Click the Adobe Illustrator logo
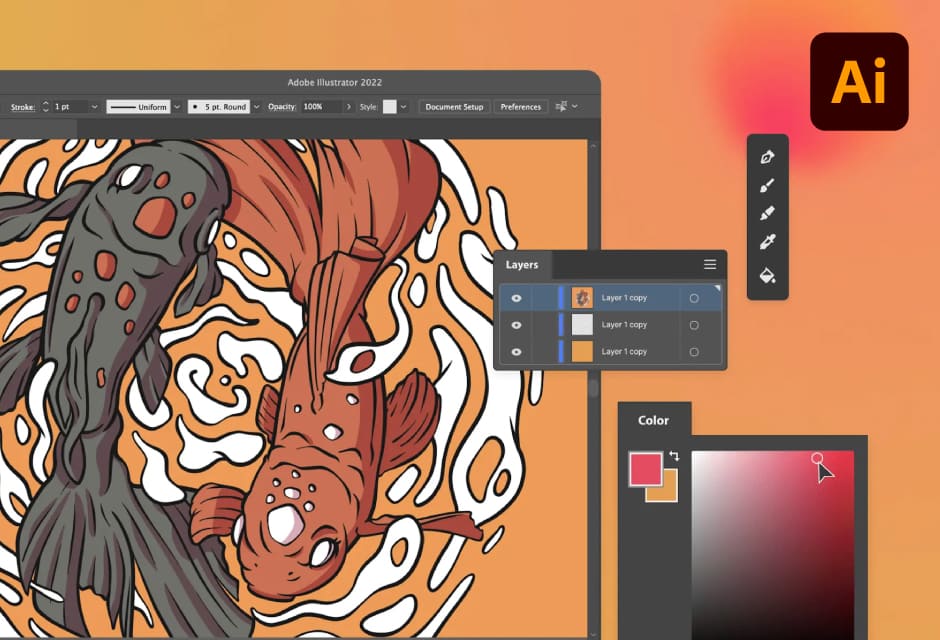This screenshot has height=640, width=940. pyautogui.click(x=859, y=81)
